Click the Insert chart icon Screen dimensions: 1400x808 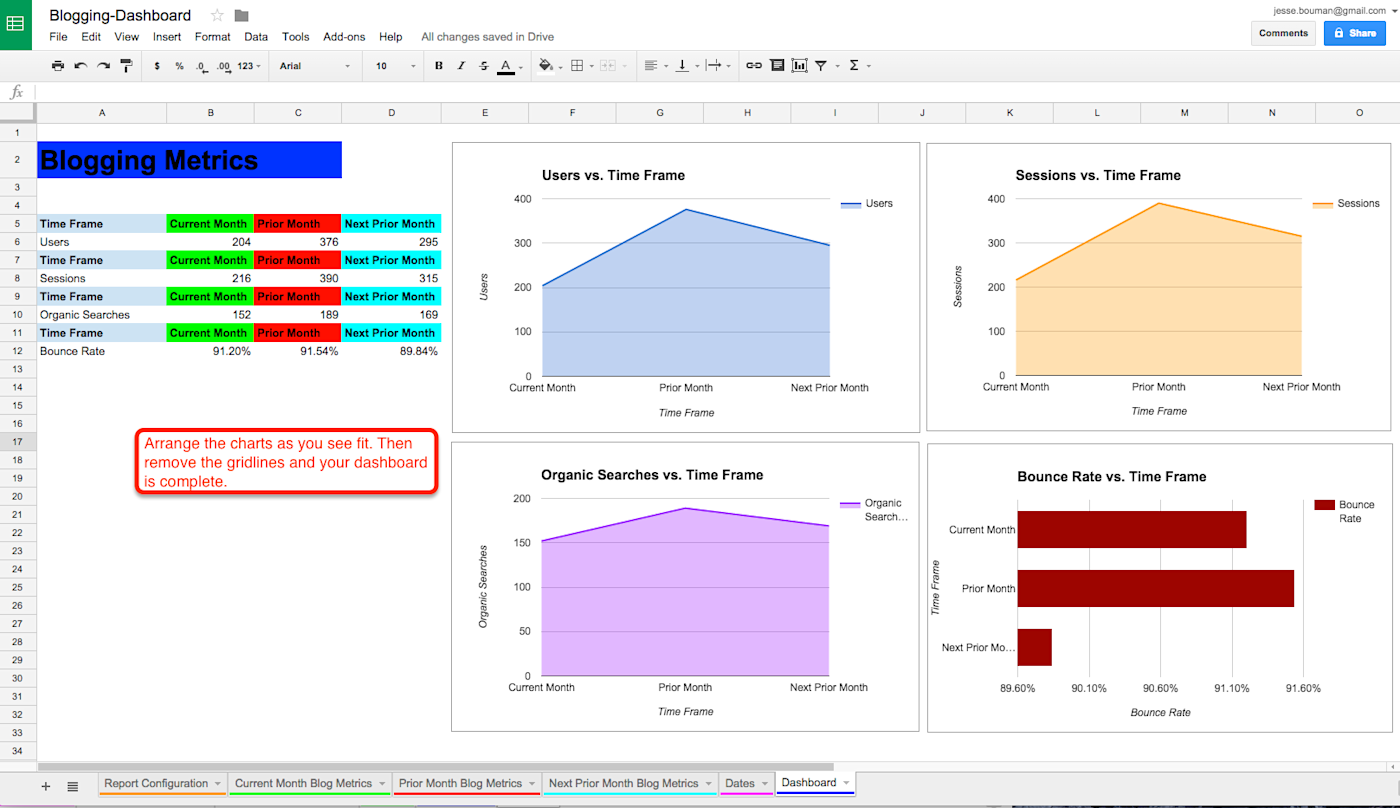coord(799,66)
